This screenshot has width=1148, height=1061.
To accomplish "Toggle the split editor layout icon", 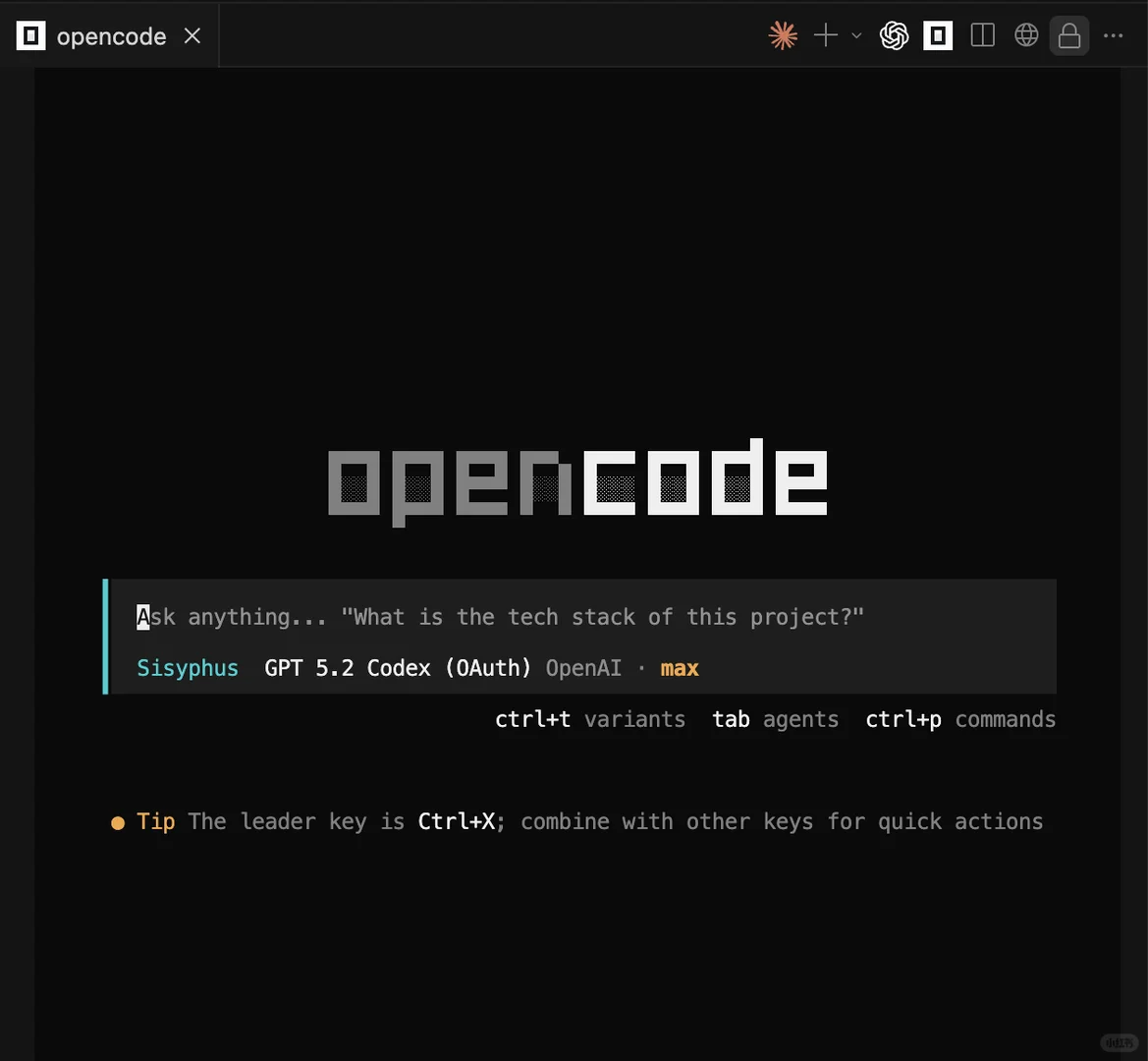I will (x=982, y=35).
